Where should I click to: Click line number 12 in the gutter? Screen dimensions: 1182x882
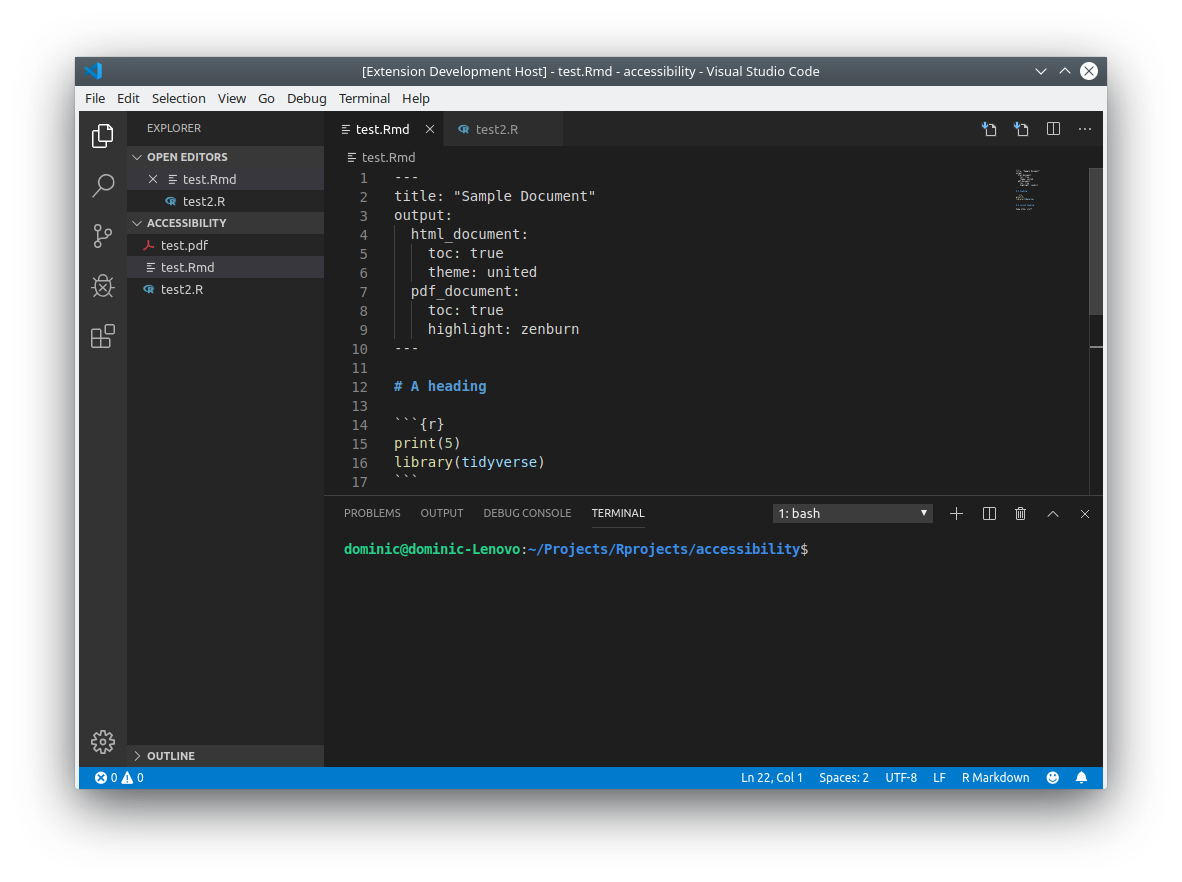(x=360, y=387)
